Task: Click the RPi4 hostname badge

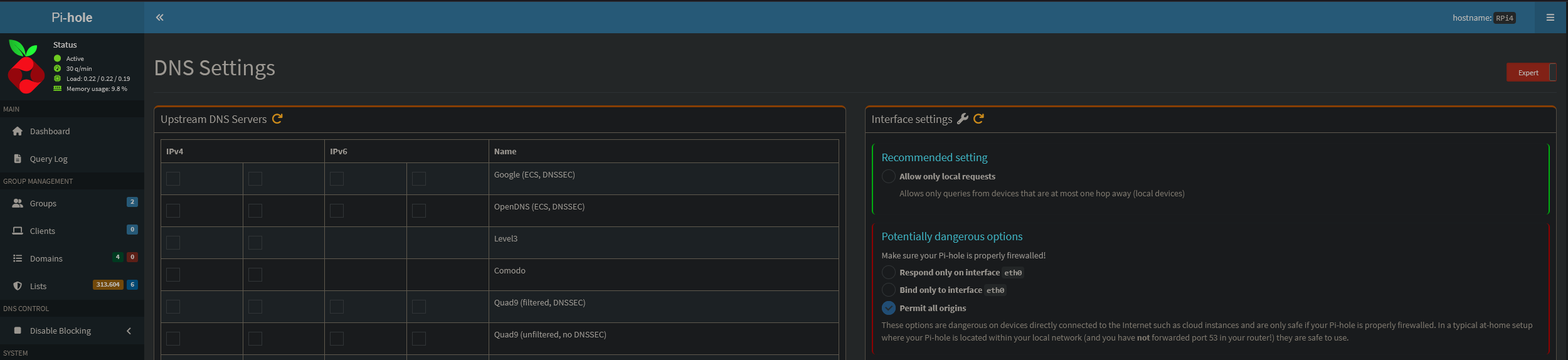Action: tap(1504, 18)
